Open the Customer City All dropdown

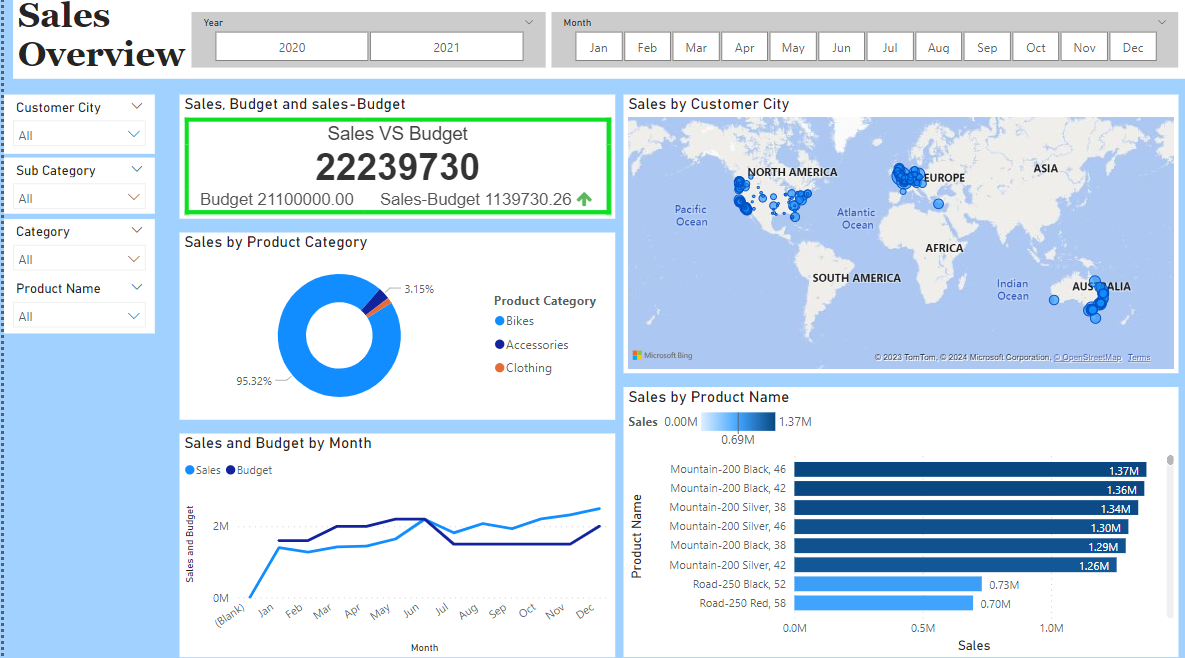pyautogui.click(x=80, y=135)
